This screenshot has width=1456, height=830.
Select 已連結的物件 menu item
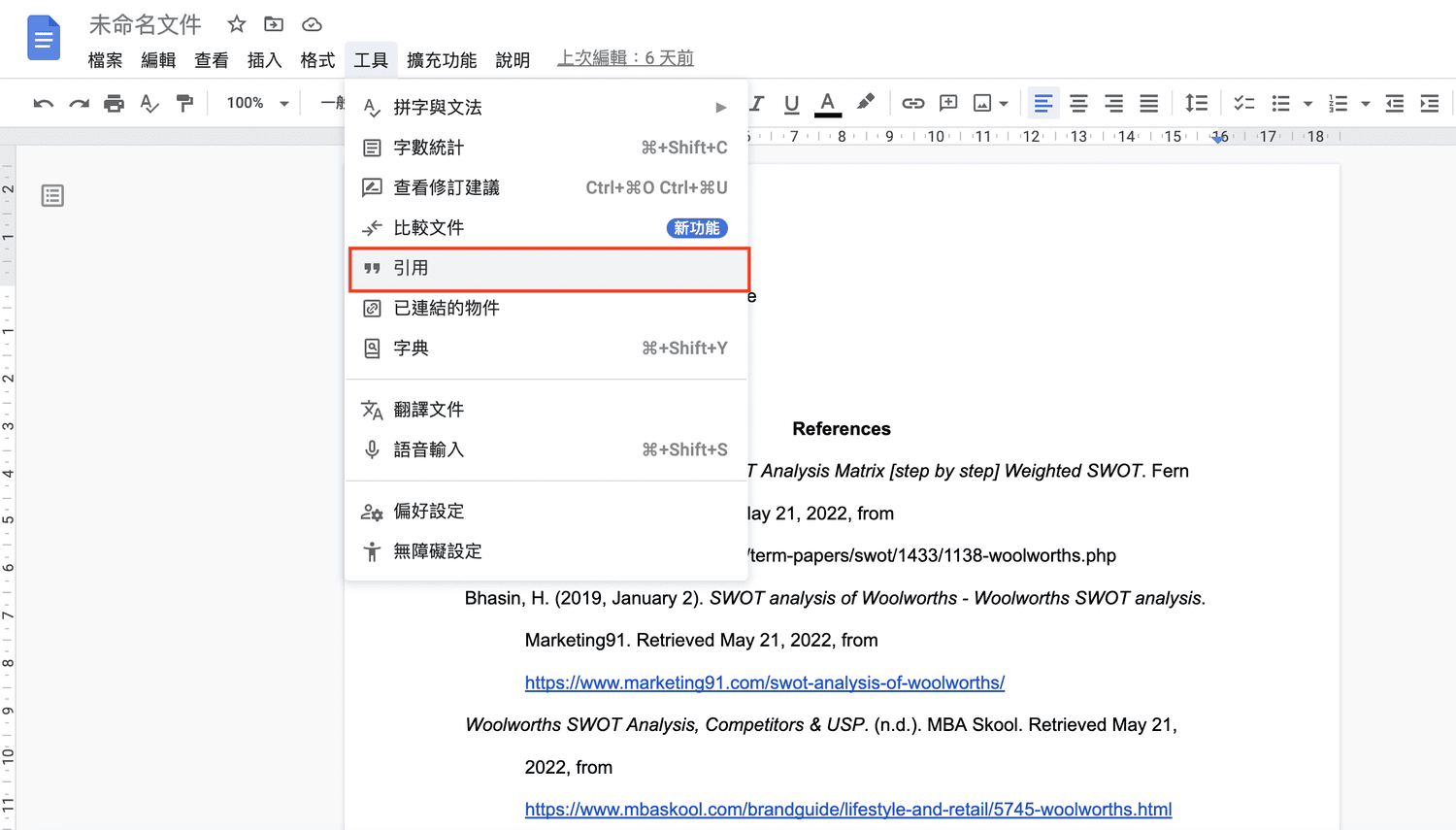click(x=546, y=308)
